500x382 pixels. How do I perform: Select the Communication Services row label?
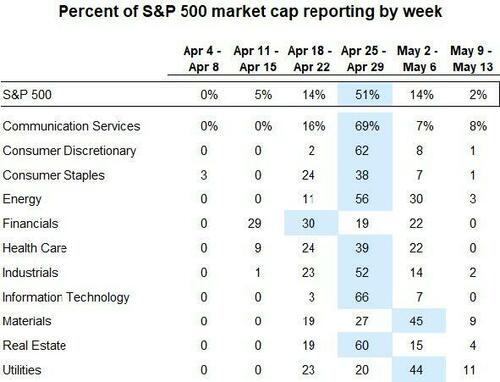point(71,126)
